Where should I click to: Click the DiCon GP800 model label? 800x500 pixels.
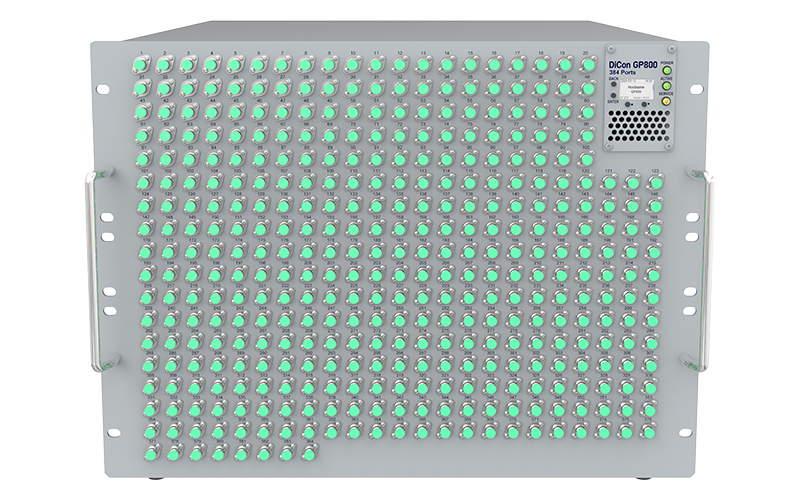pyautogui.click(x=632, y=62)
